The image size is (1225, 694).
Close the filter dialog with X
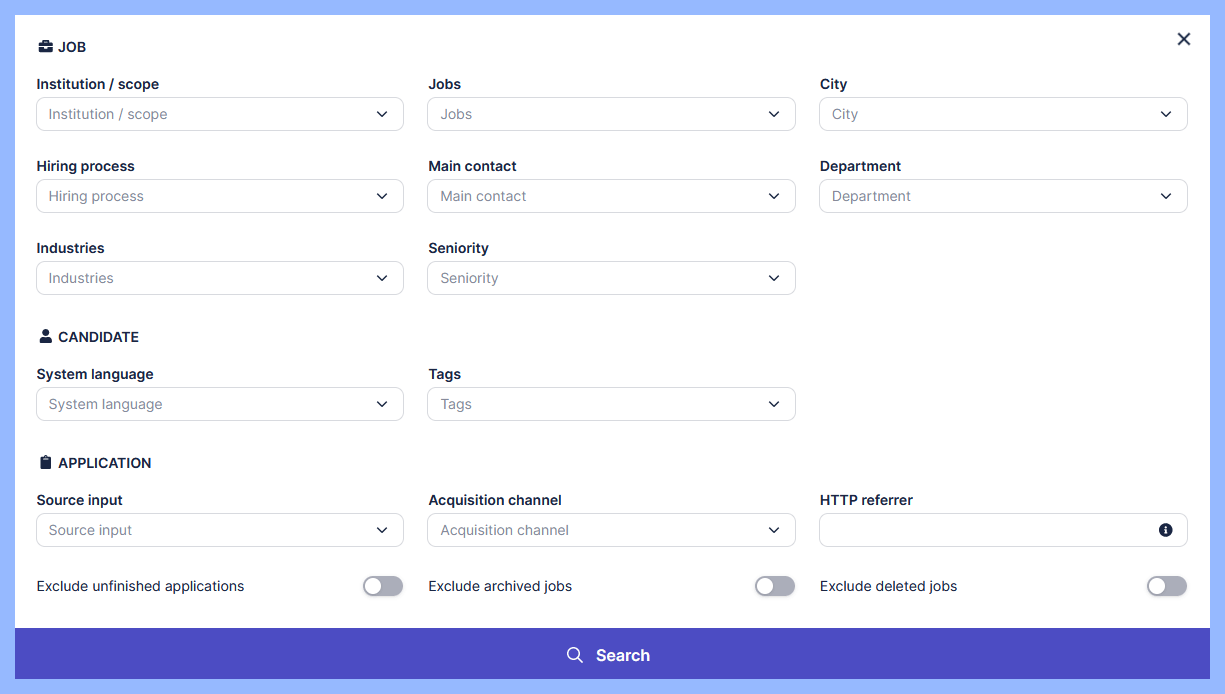(1184, 39)
